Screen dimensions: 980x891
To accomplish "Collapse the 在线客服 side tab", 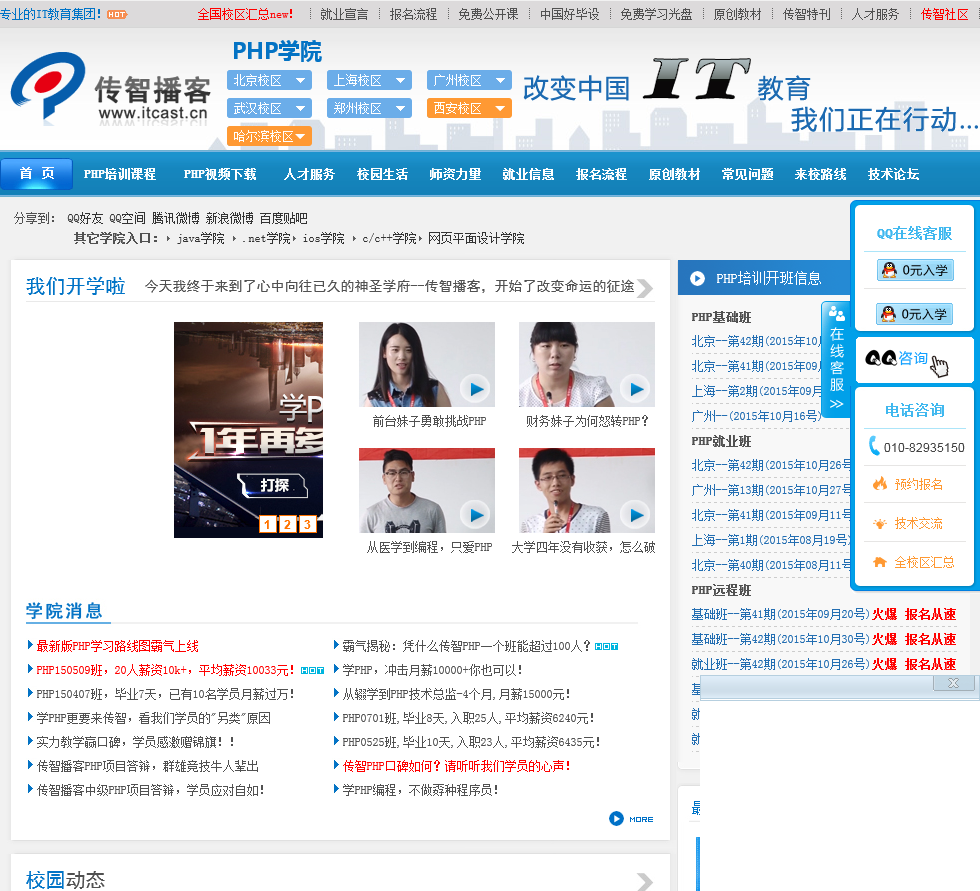I will click(x=836, y=358).
